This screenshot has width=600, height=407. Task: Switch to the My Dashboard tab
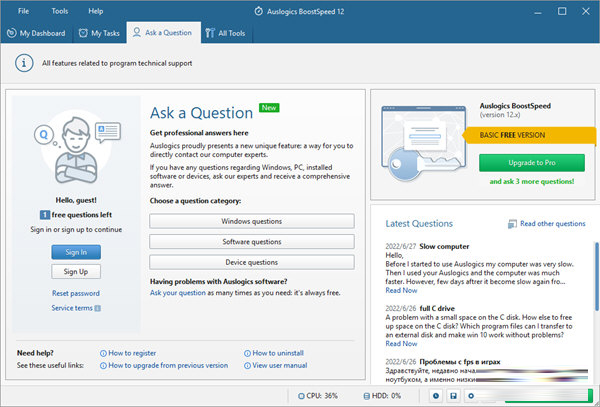[37, 33]
